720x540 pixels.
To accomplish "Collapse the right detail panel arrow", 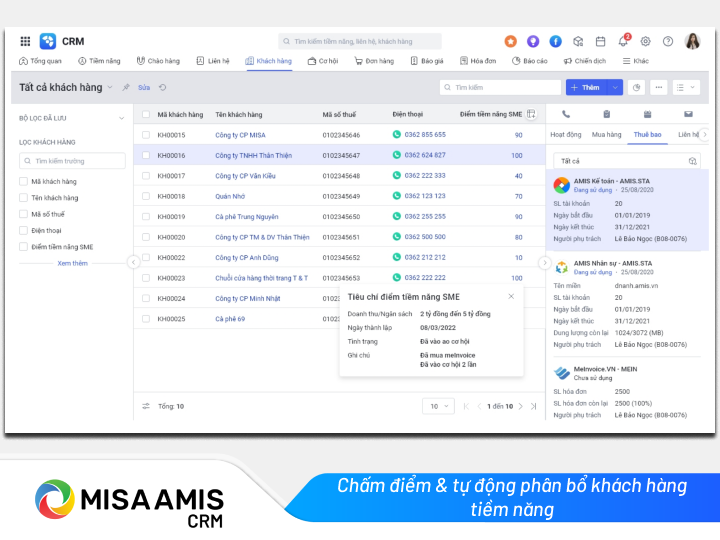I will click(545, 263).
